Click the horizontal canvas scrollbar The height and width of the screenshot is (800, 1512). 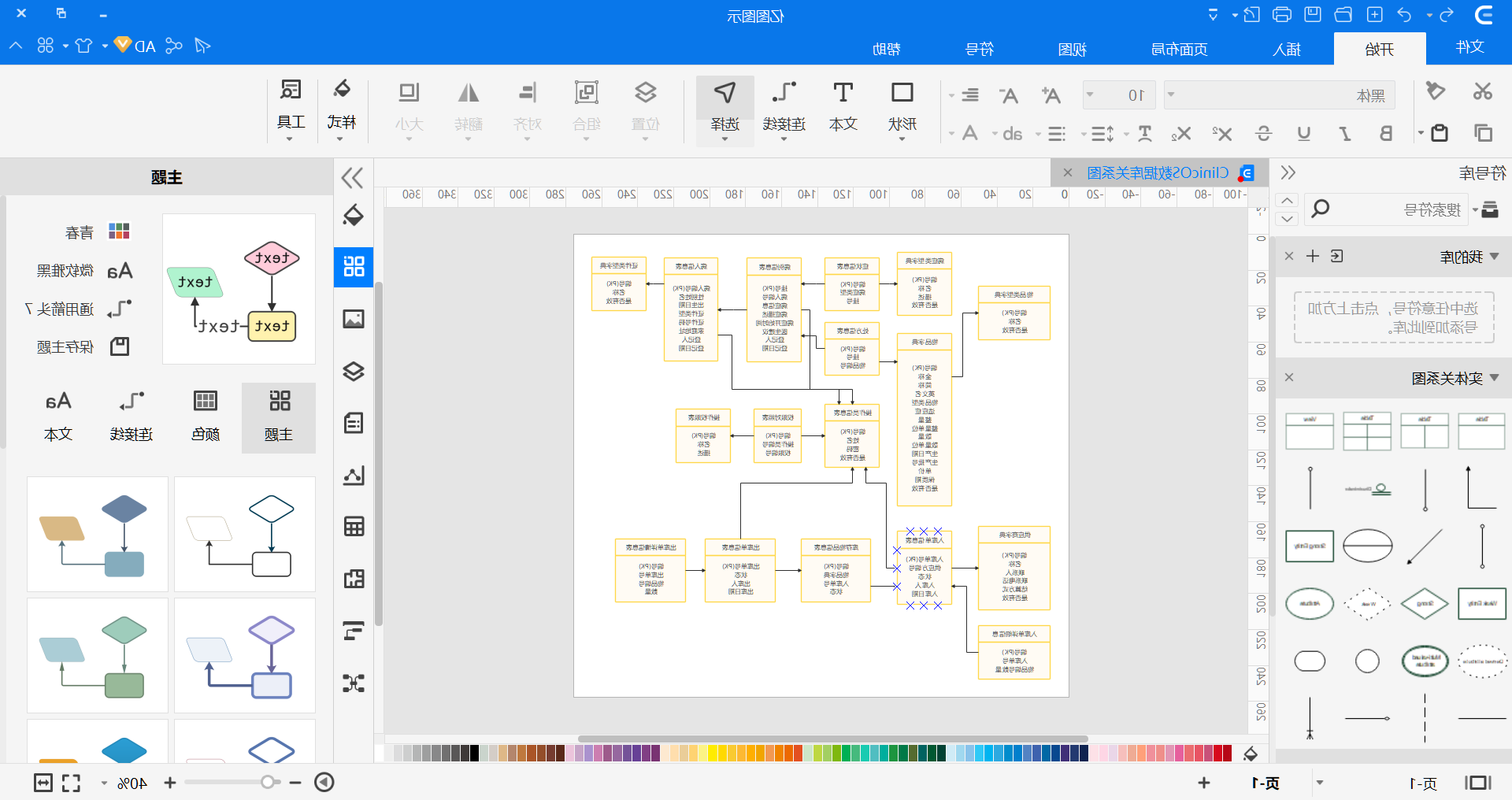pyautogui.click(x=832, y=739)
